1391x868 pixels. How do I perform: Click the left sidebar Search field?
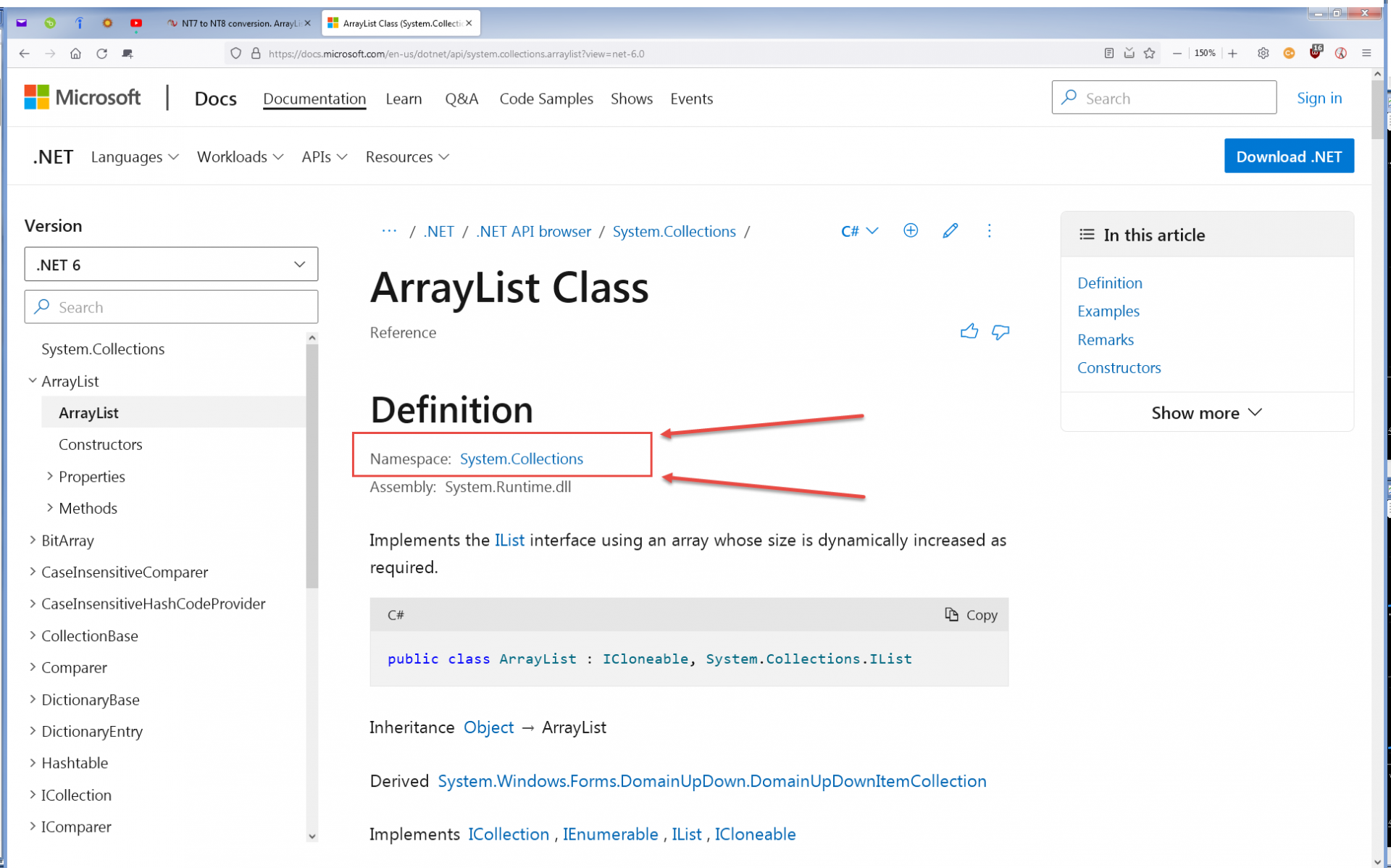pyautogui.click(x=171, y=307)
